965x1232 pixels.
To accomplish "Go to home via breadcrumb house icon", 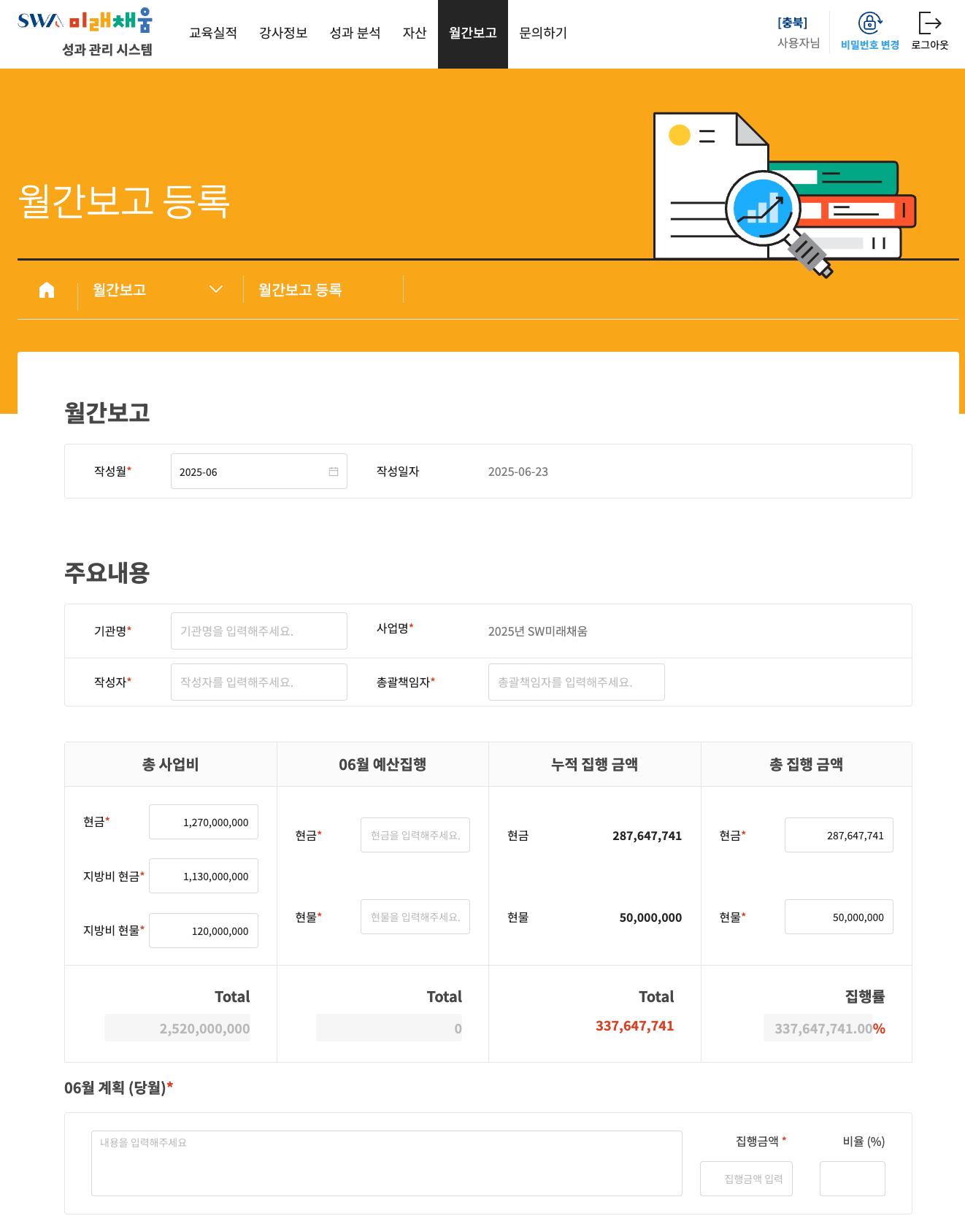I will 47,290.
